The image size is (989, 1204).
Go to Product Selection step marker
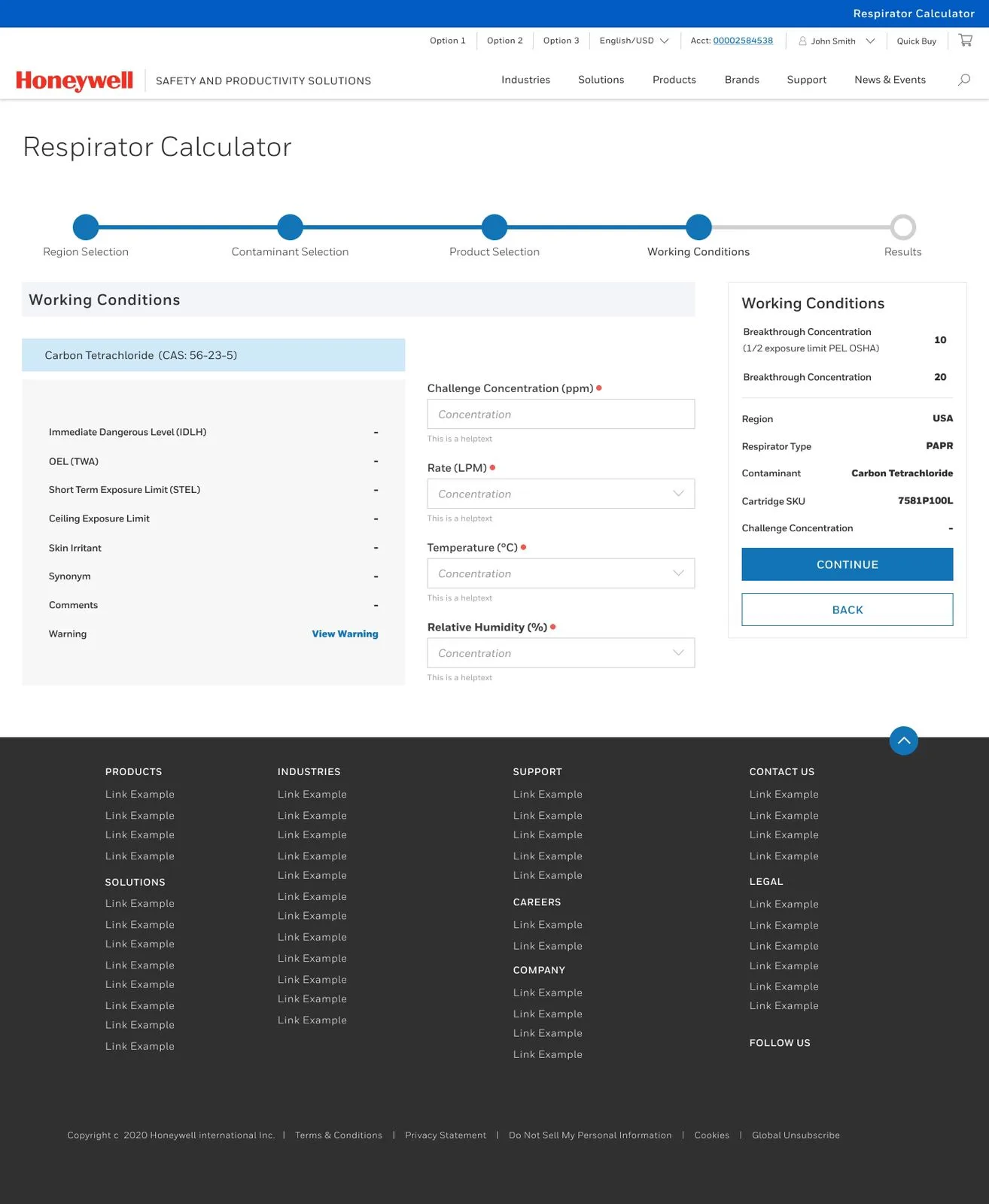coord(494,227)
